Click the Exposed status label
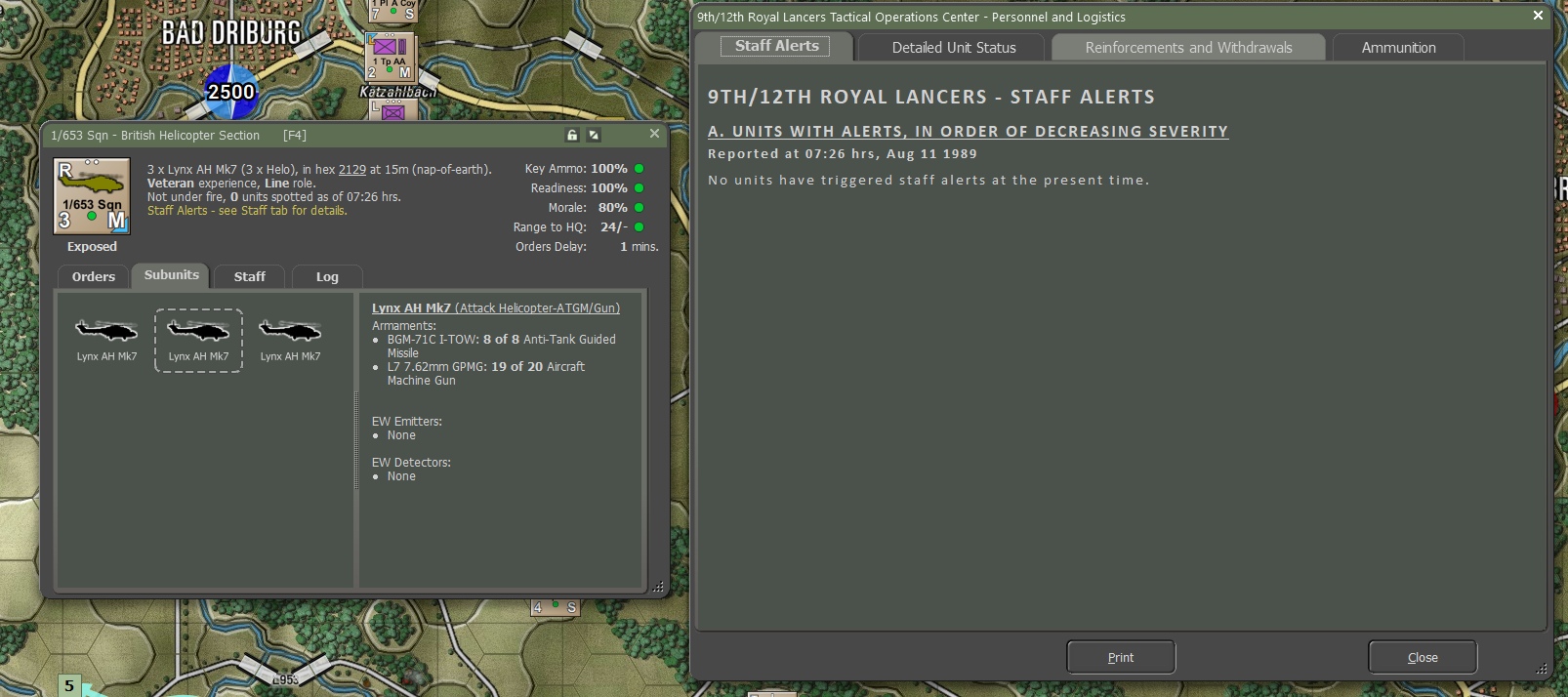1568x697 pixels. (x=92, y=247)
